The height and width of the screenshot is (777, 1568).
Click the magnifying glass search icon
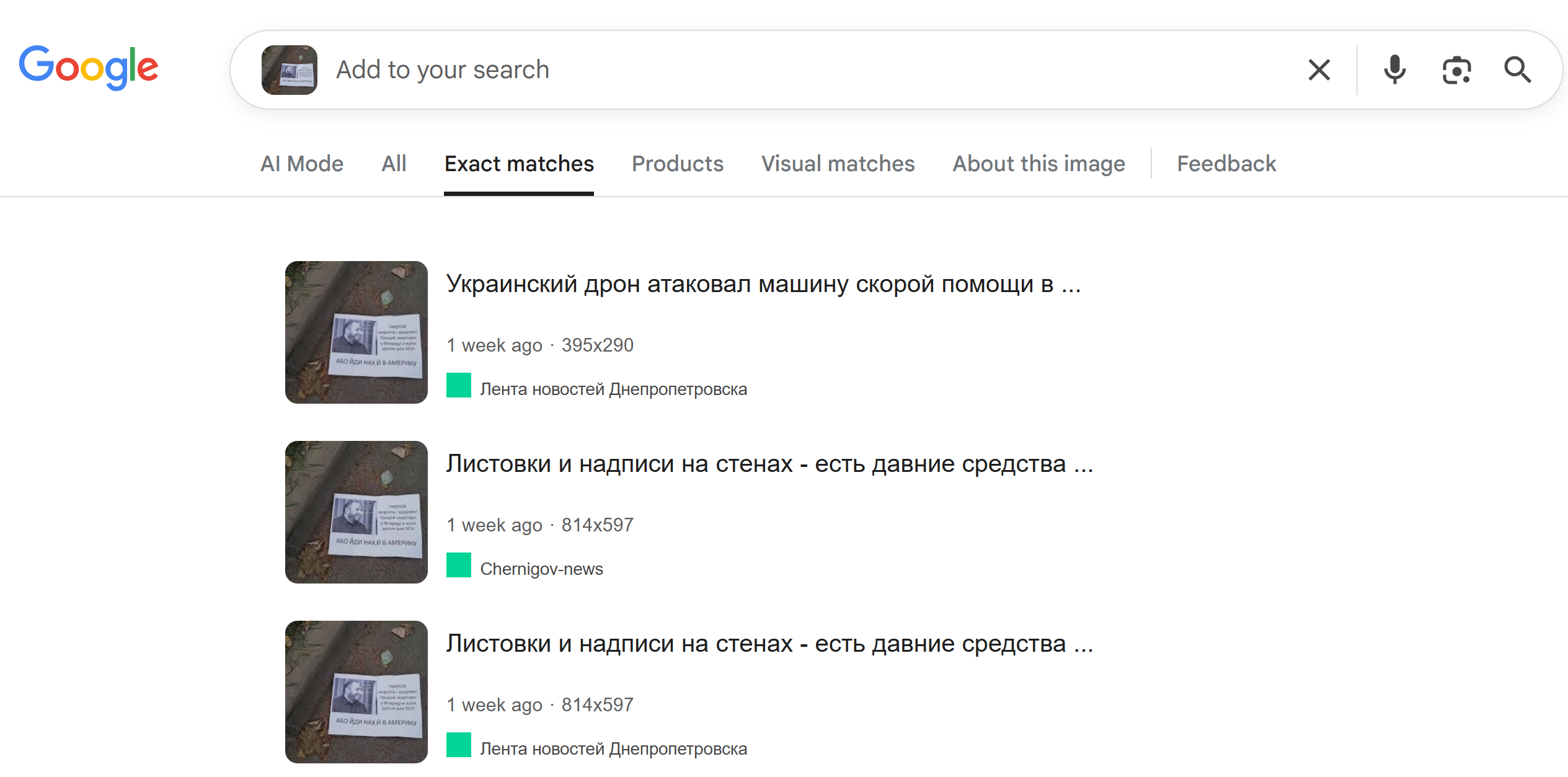pyautogui.click(x=1517, y=70)
